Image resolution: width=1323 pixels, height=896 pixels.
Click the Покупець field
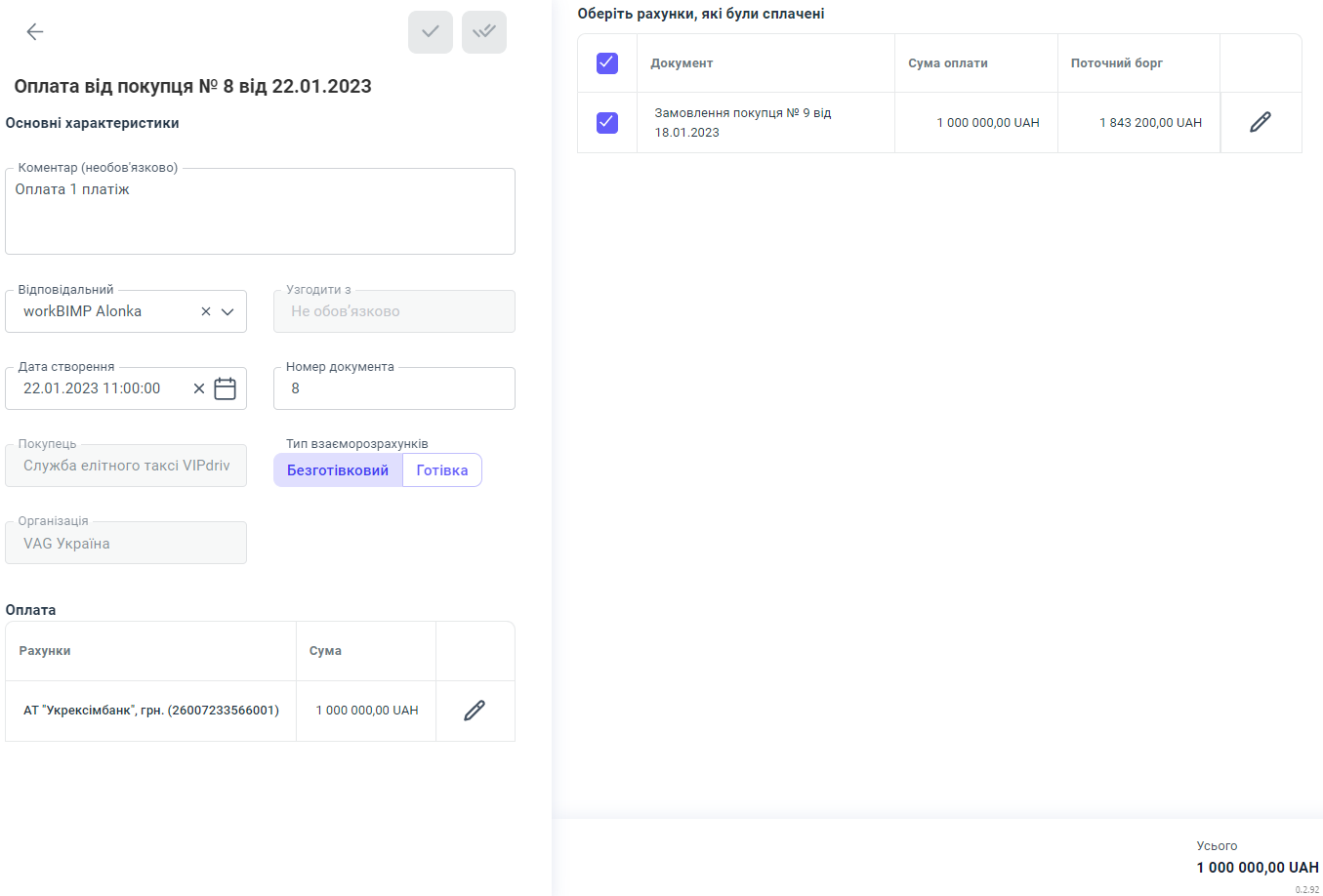[x=126, y=467]
